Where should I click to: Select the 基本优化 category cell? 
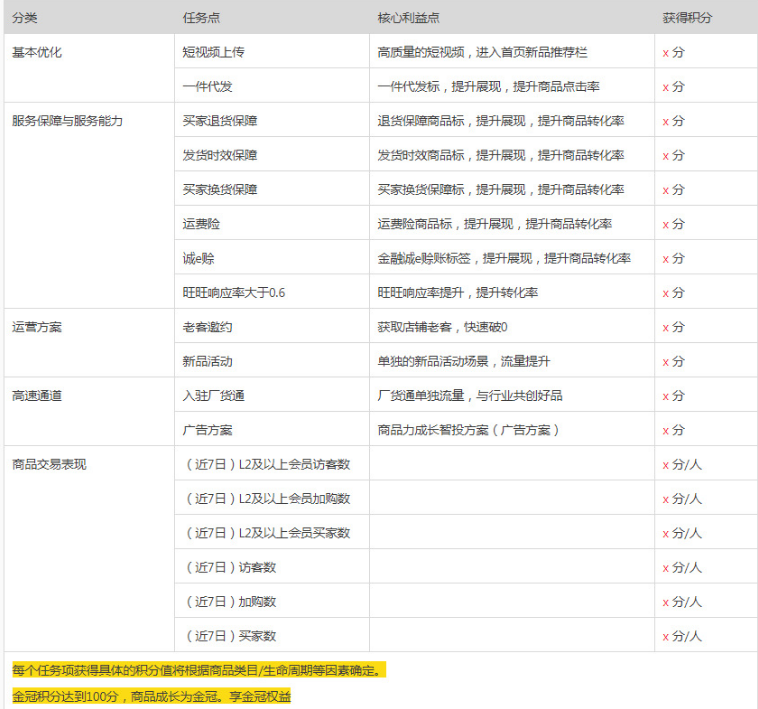click(37, 52)
